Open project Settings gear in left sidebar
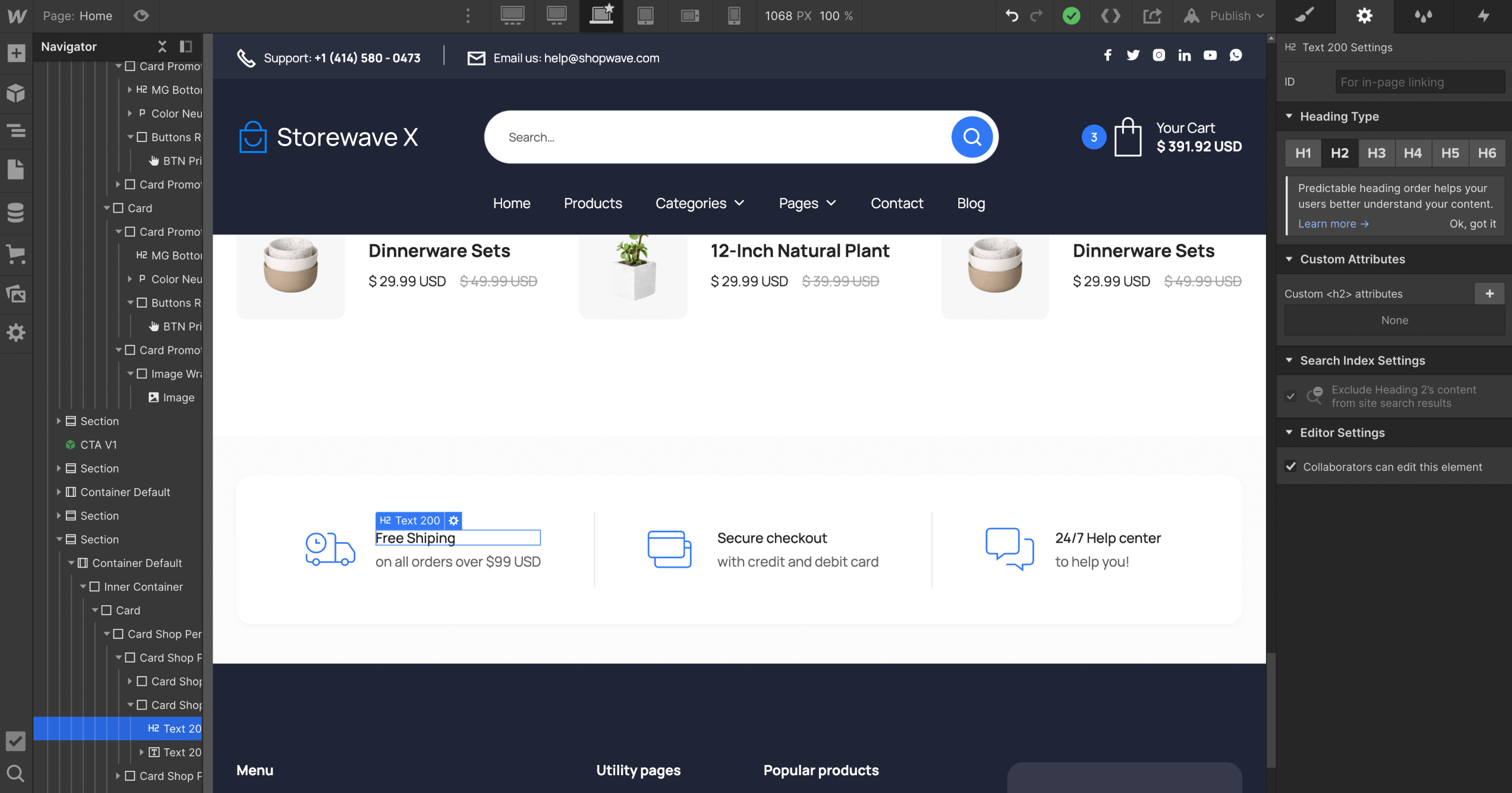This screenshot has height=793, width=1512. 16,333
